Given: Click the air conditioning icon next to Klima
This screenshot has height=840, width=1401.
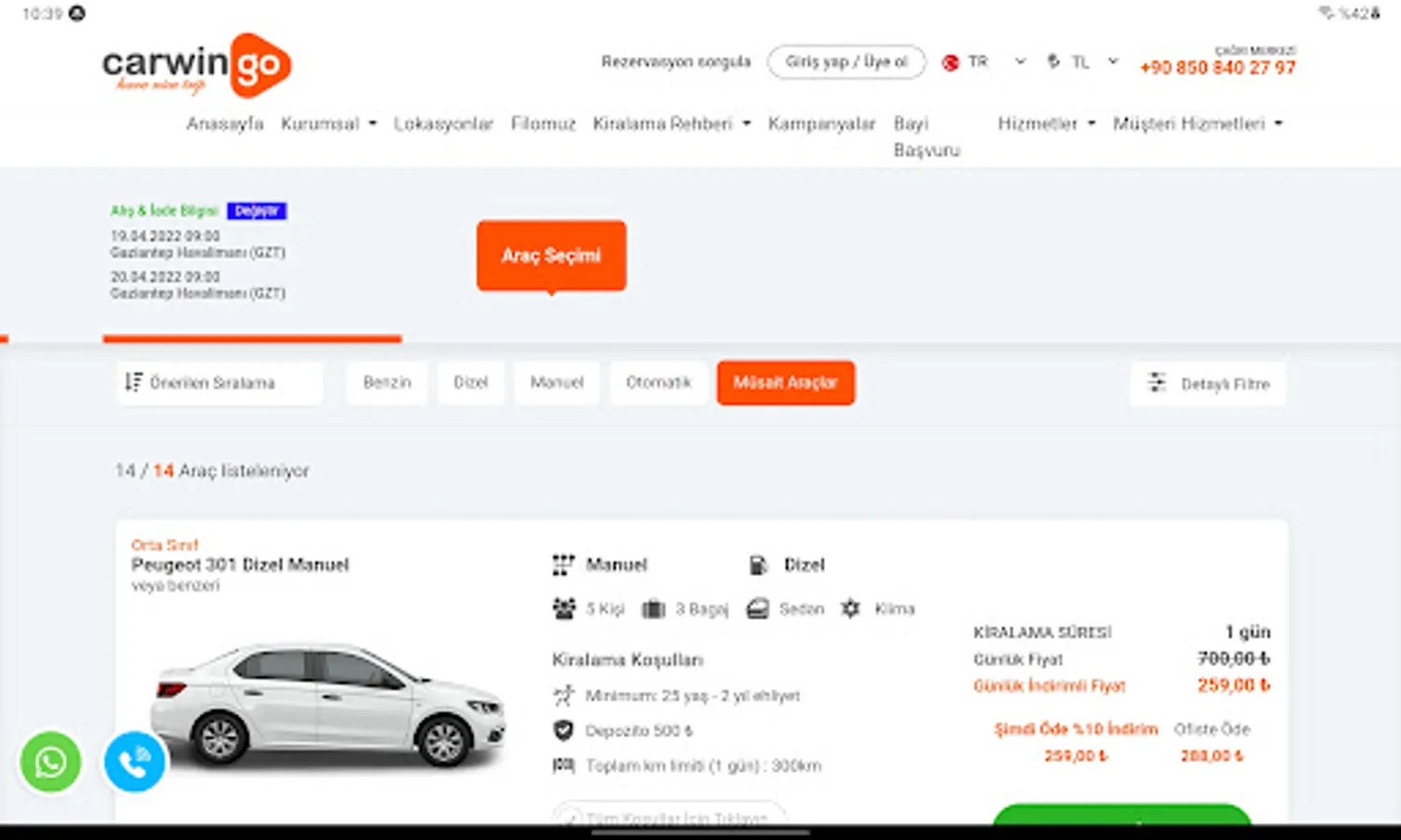Looking at the screenshot, I should pos(850,609).
